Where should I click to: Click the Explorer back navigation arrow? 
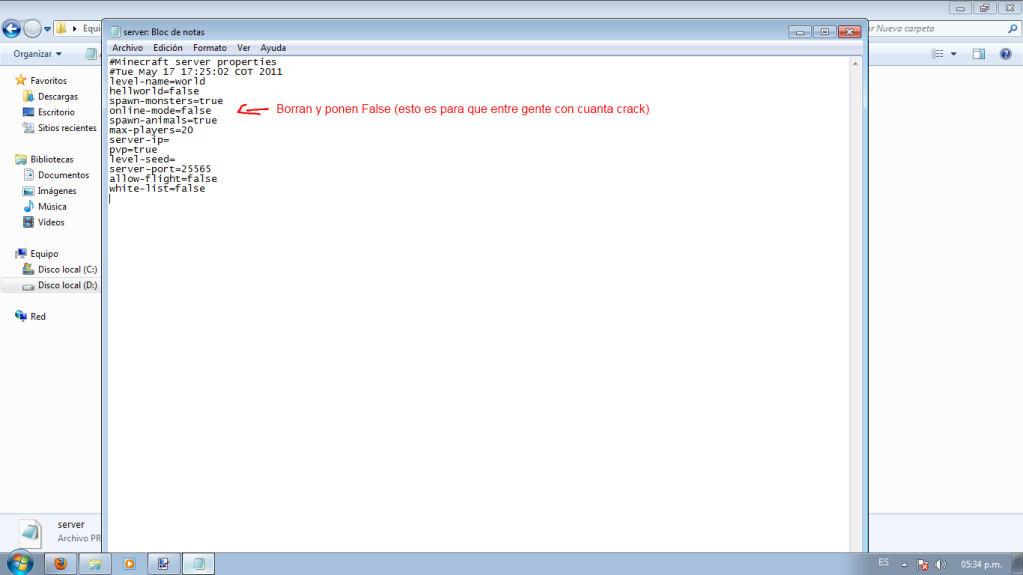[11, 29]
